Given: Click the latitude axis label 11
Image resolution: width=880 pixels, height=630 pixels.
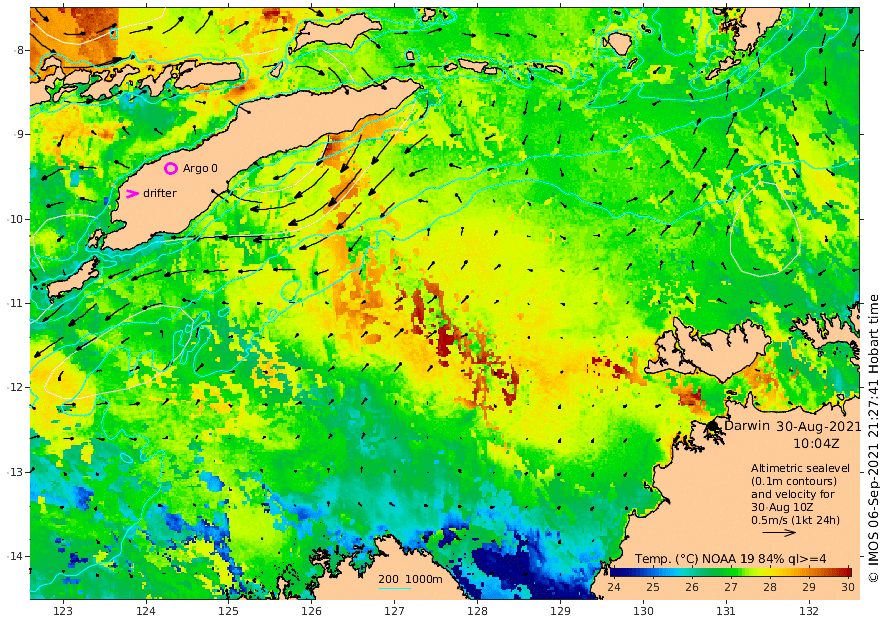Looking at the screenshot, I should (x=17, y=303).
